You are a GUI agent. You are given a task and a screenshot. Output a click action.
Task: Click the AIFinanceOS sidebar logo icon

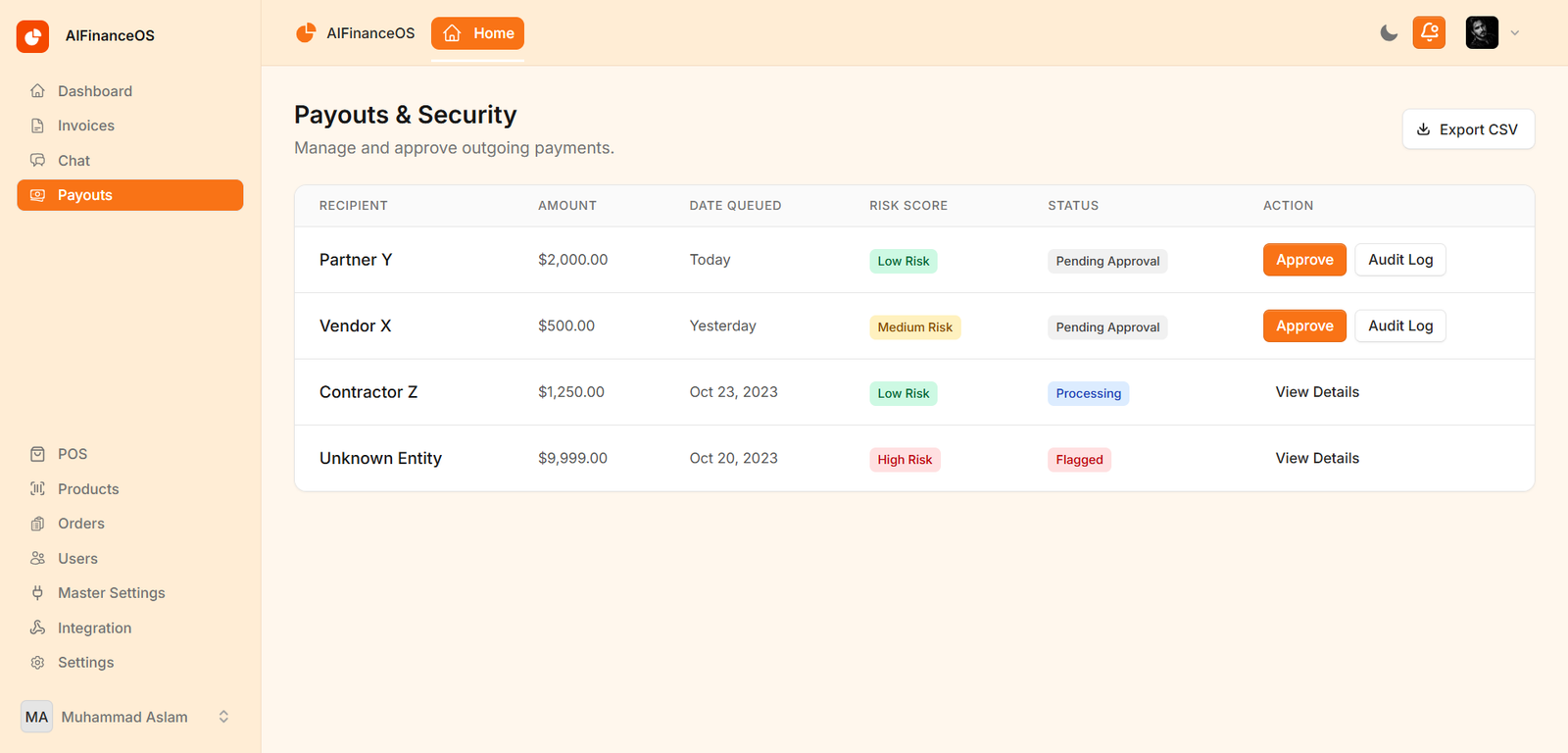point(32,36)
